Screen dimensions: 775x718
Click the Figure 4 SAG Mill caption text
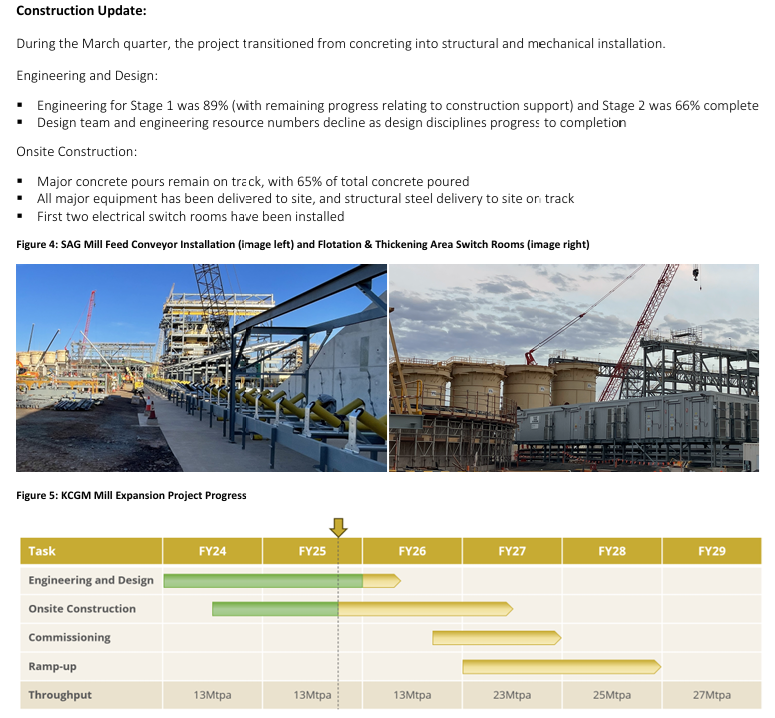(302, 245)
